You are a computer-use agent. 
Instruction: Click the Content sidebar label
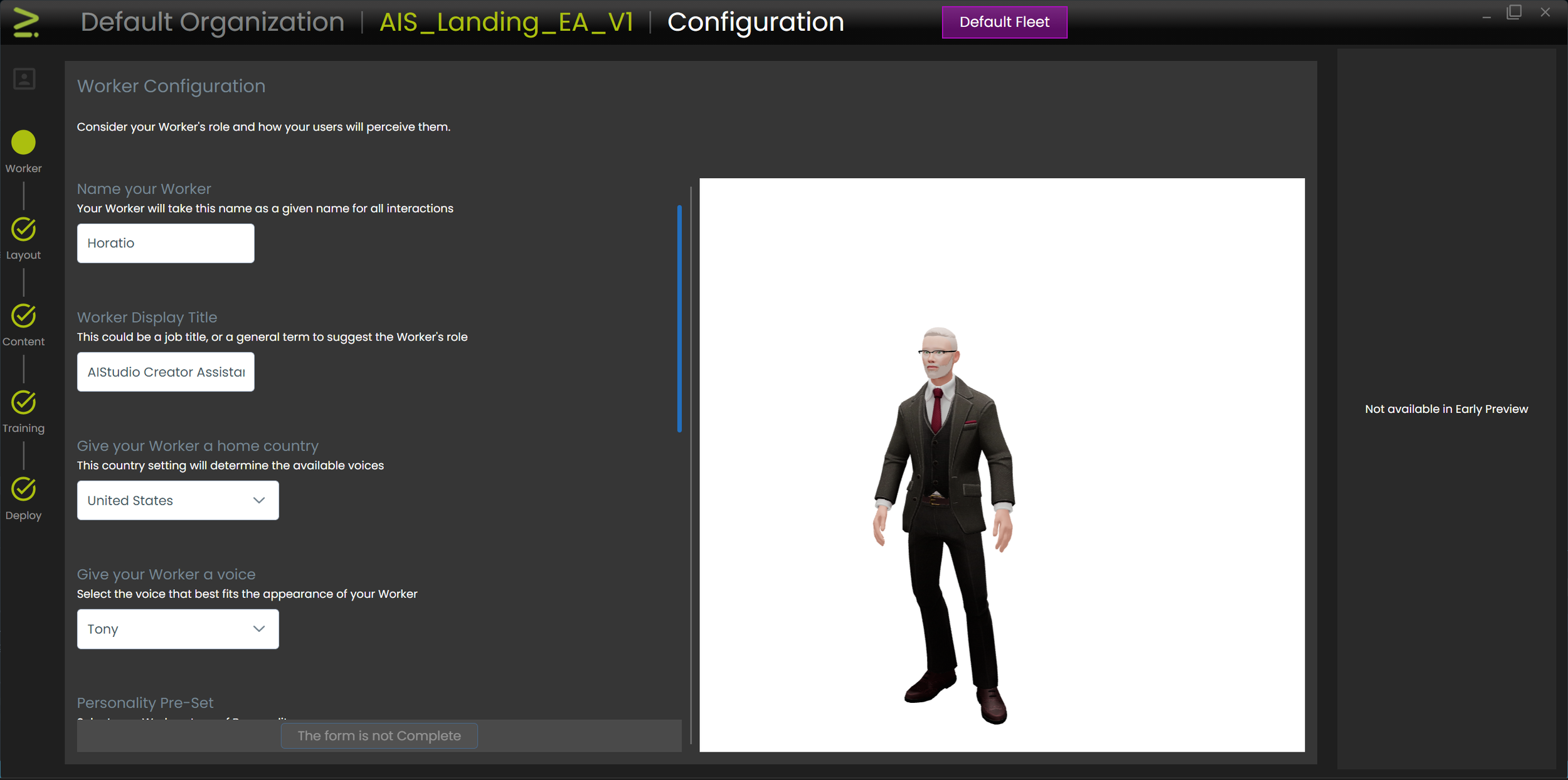[23, 342]
